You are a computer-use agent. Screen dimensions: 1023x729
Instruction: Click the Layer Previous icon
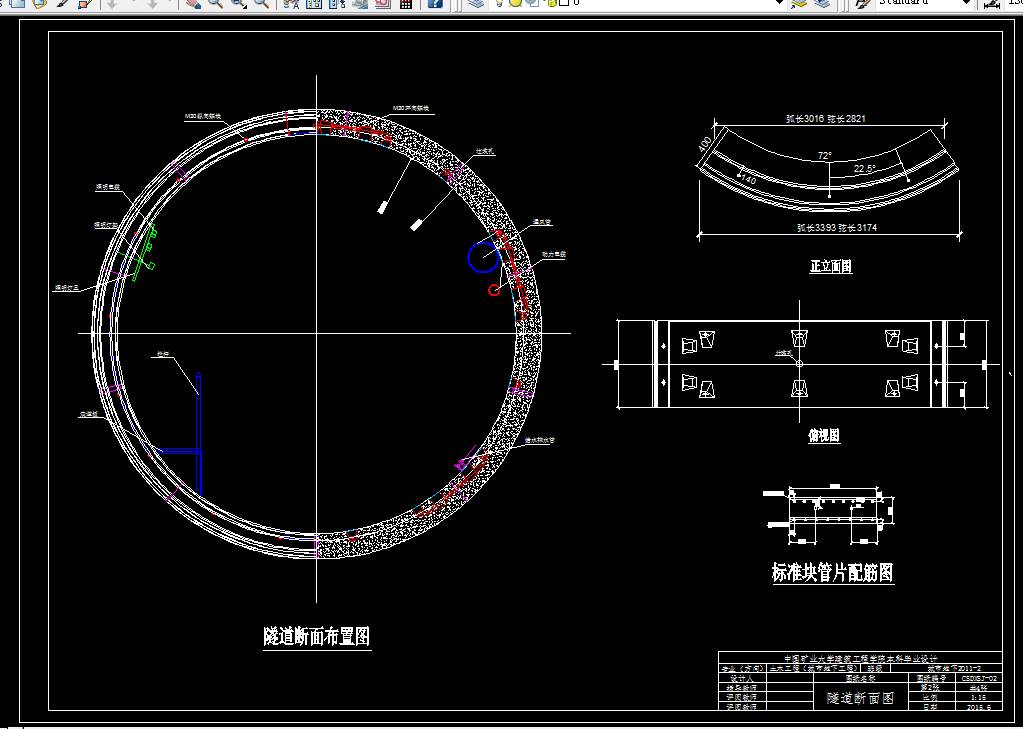point(823,3)
